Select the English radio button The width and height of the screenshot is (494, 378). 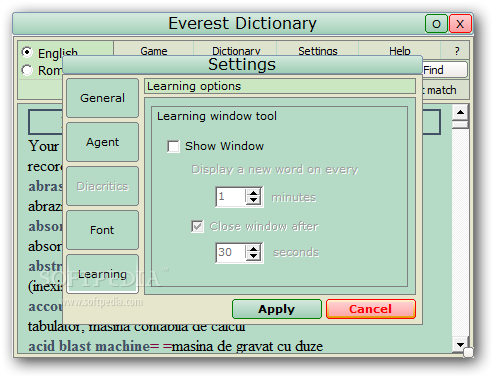click(x=27, y=52)
